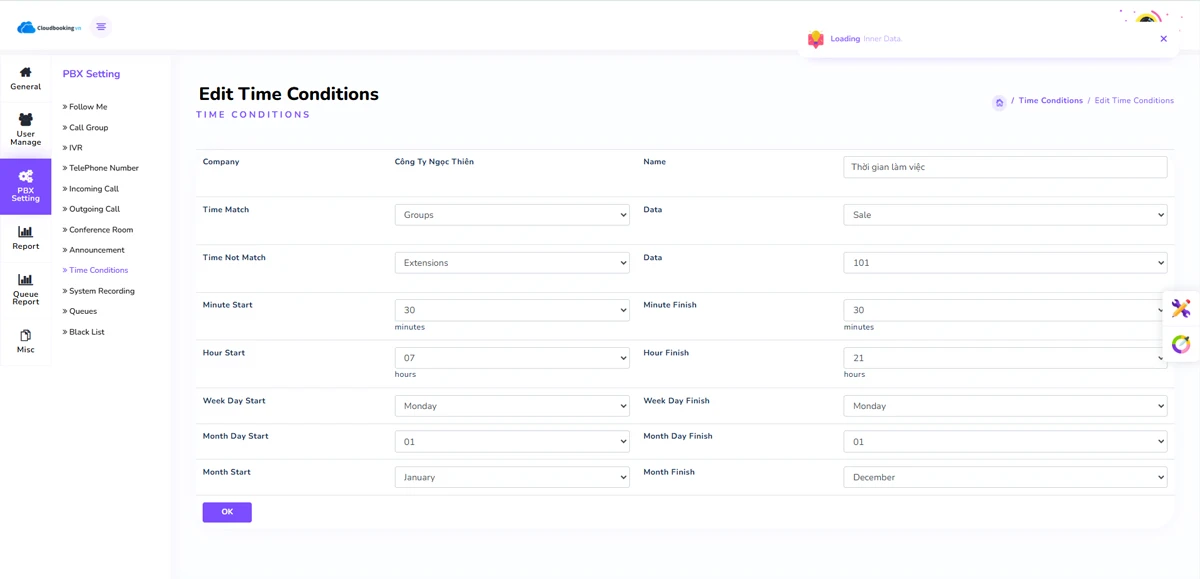Expand the Time Match dropdown

(x=512, y=215)
